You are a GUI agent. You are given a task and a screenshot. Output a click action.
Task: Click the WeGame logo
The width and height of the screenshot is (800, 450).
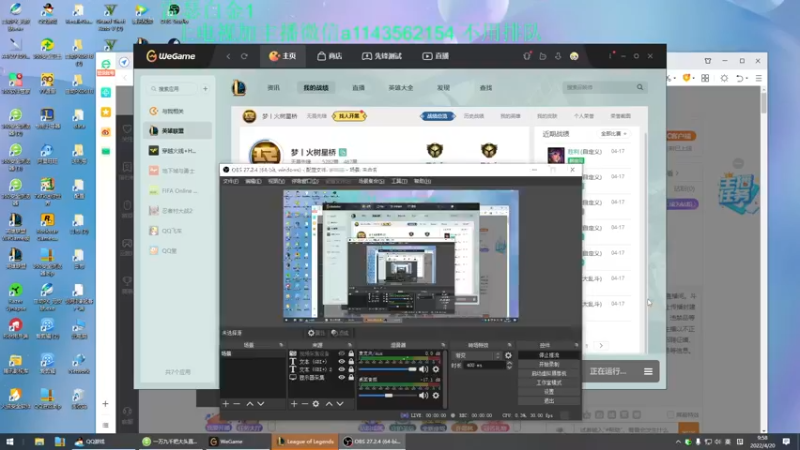pos(171,56)
